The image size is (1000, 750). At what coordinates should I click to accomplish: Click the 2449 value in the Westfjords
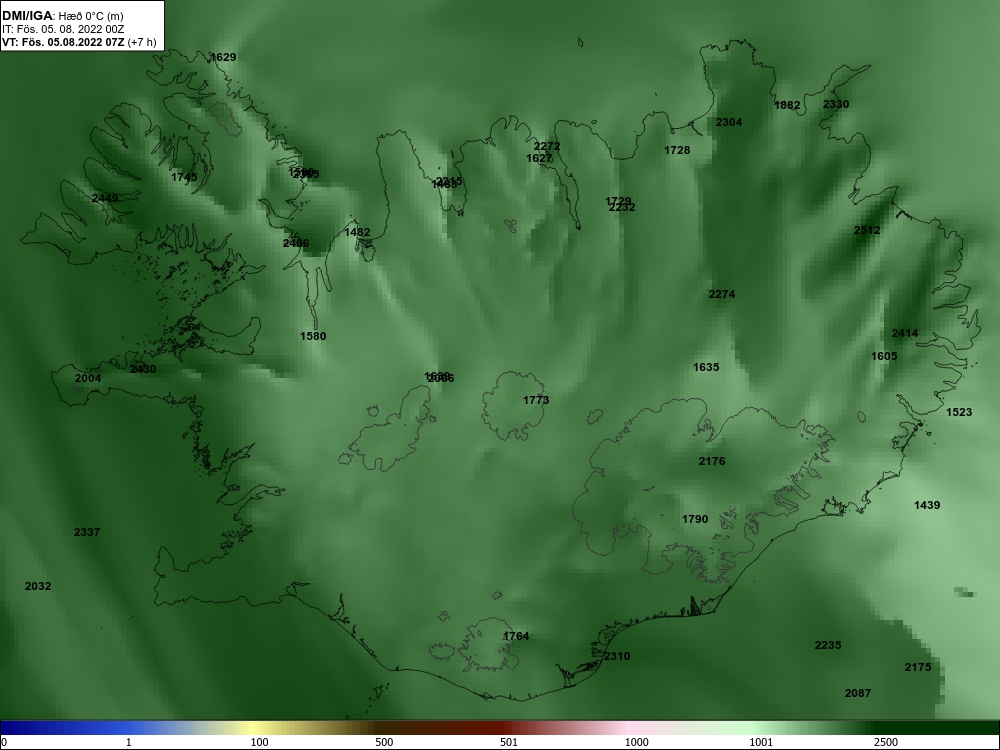[x=105, y=198]
